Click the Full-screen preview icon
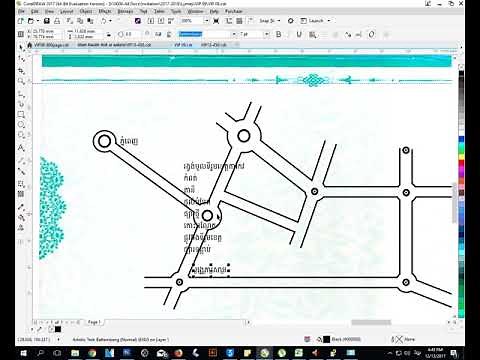This screenshot has height=360, width=480. [216, 21]
